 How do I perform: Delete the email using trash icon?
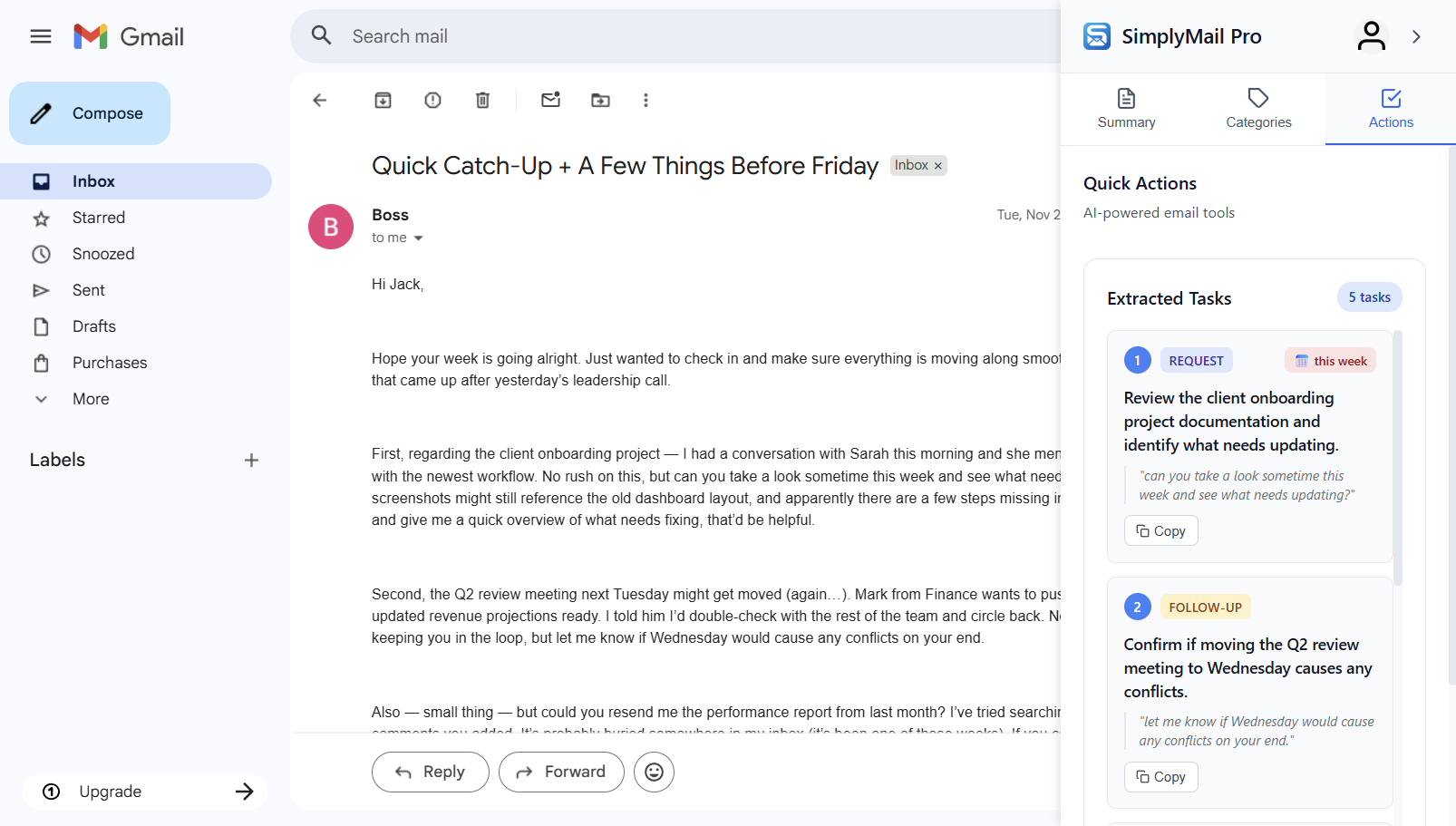pos(482,100)
